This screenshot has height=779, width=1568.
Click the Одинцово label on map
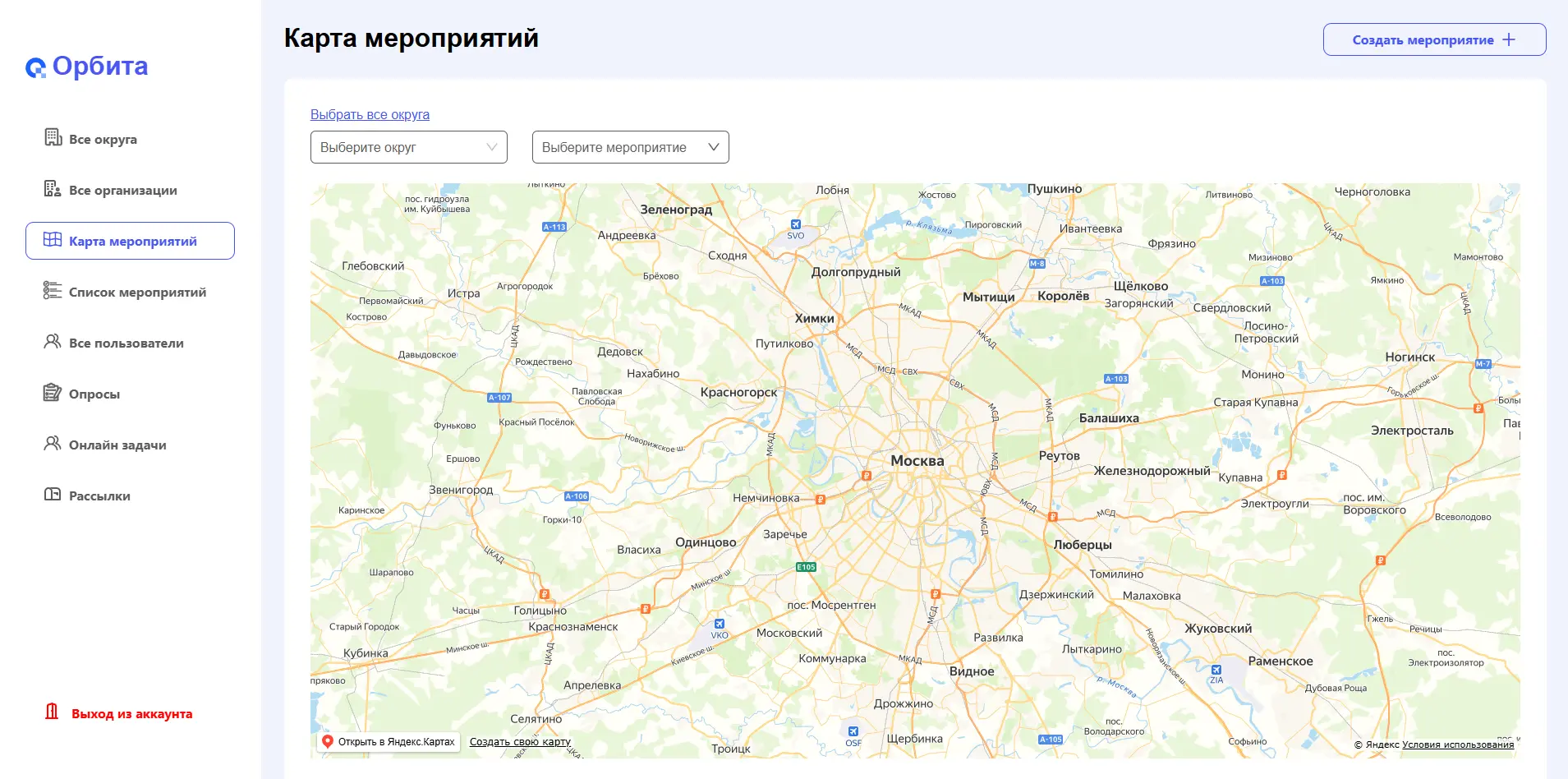click(x=706, y=542)
